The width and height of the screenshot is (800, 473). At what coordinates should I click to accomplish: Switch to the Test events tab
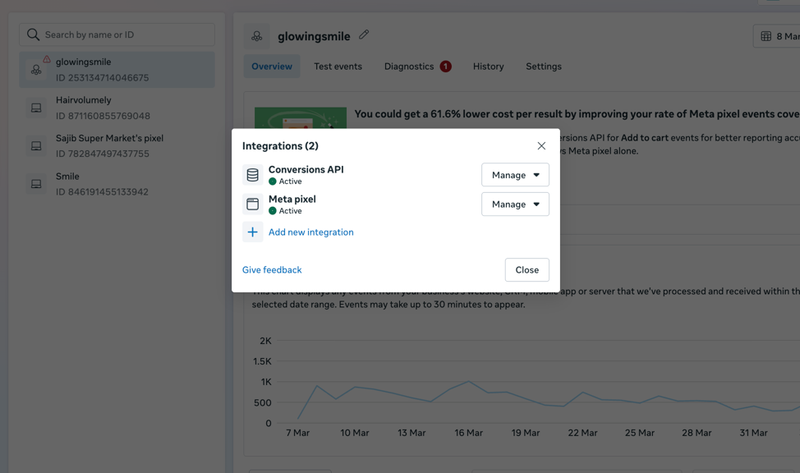(338, 66)
